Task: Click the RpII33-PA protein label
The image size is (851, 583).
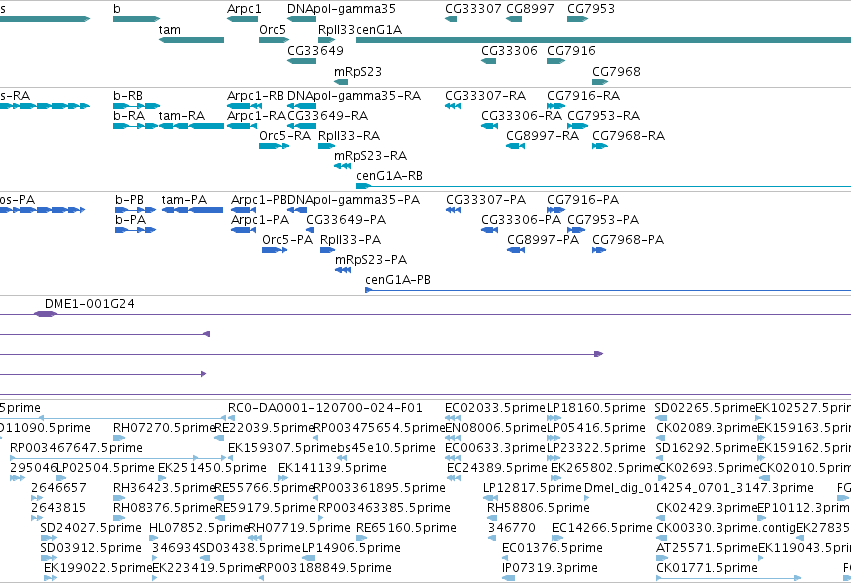Action: click(x=350, y=240)
